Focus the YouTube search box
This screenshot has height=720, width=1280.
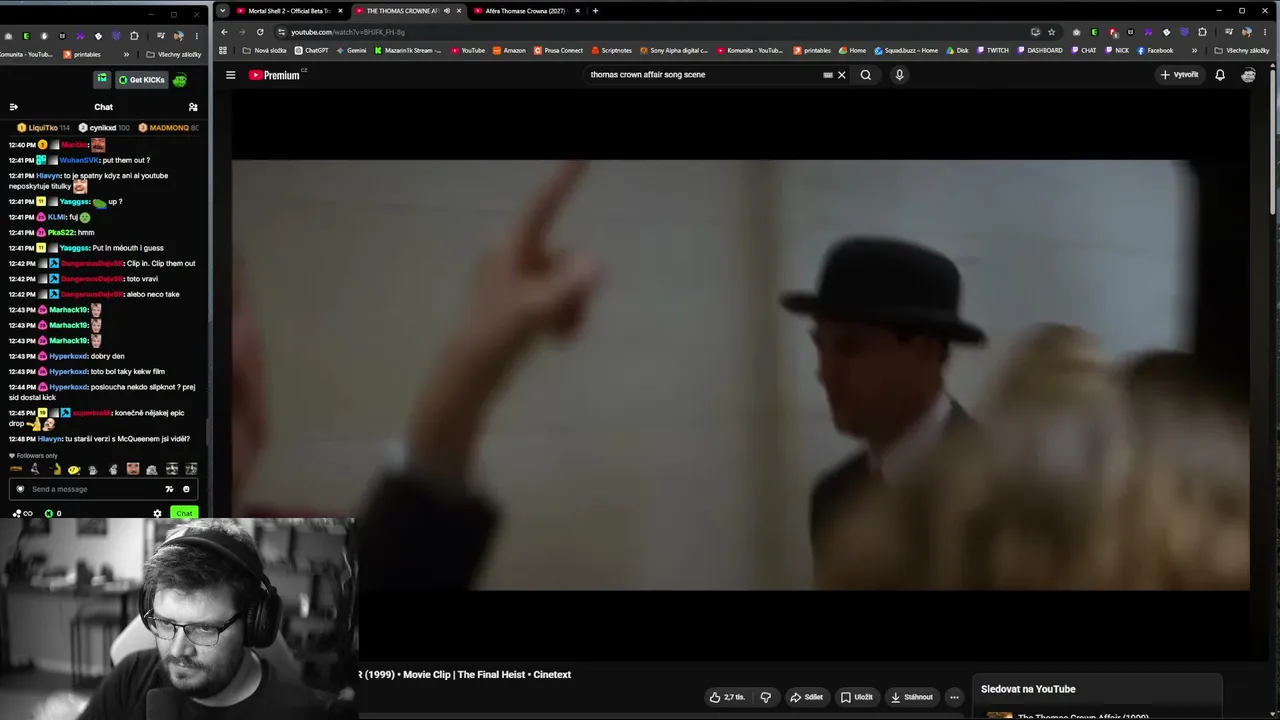tap(705, 75)
